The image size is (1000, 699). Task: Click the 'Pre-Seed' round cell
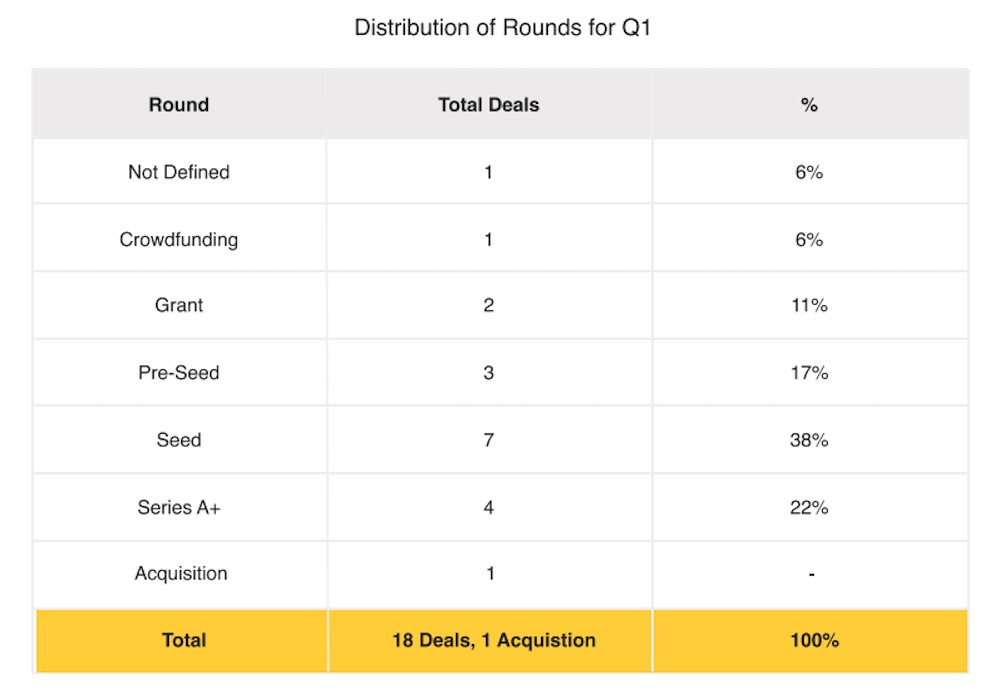[x=179, y=373]
